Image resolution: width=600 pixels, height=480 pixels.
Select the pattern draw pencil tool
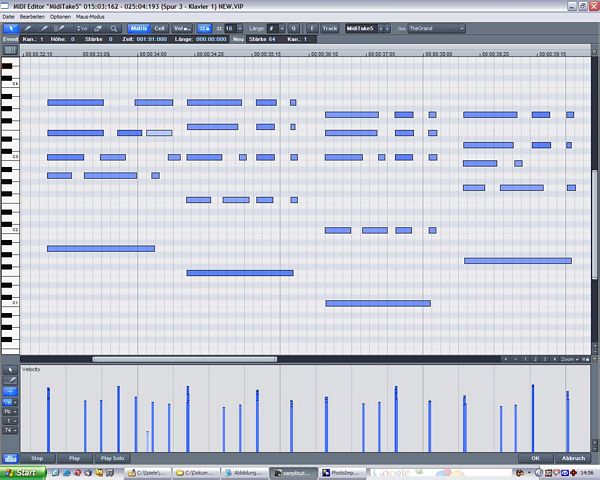pos(60,28)
